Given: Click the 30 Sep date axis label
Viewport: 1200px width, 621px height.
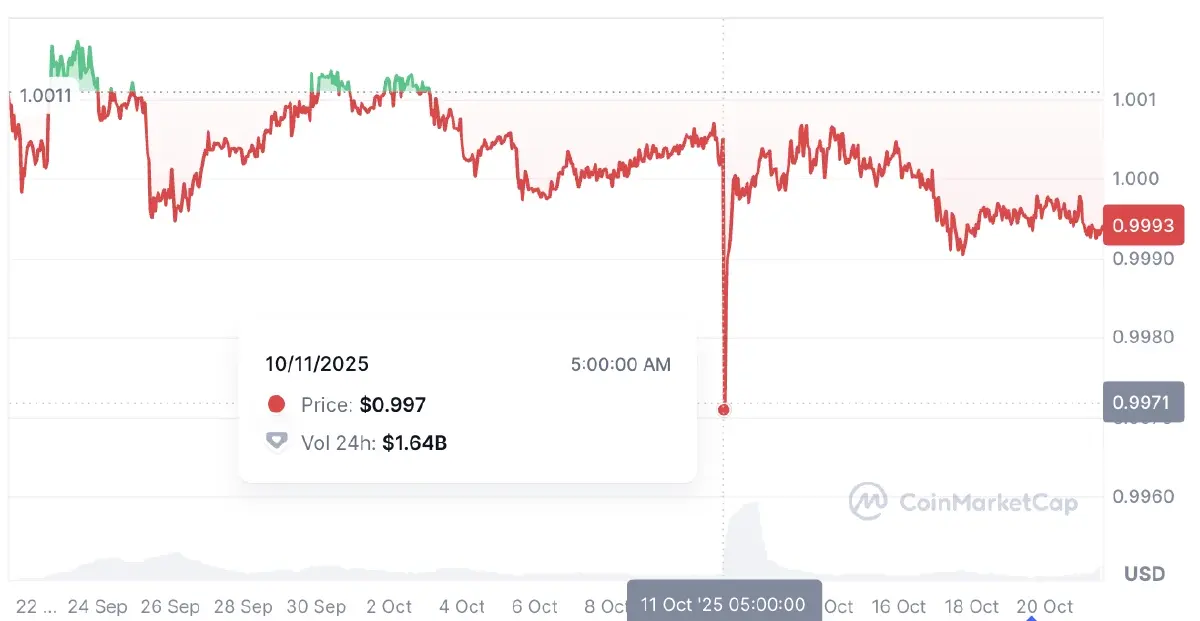Looking at the screenshot, I should [x=316, y=607].
